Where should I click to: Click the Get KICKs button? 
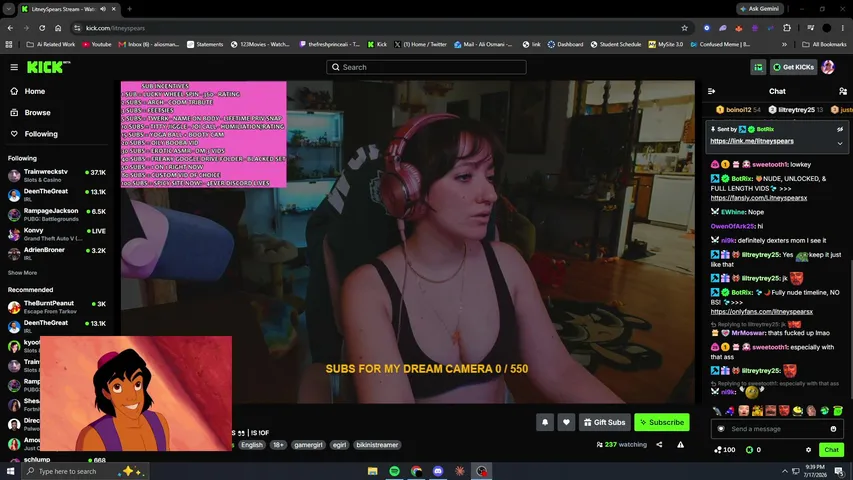point(793,67)
